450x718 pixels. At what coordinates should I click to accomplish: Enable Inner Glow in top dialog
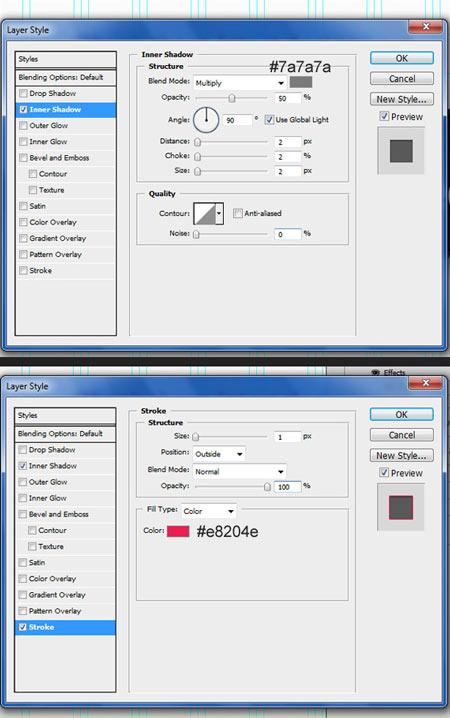click(23, 141)
